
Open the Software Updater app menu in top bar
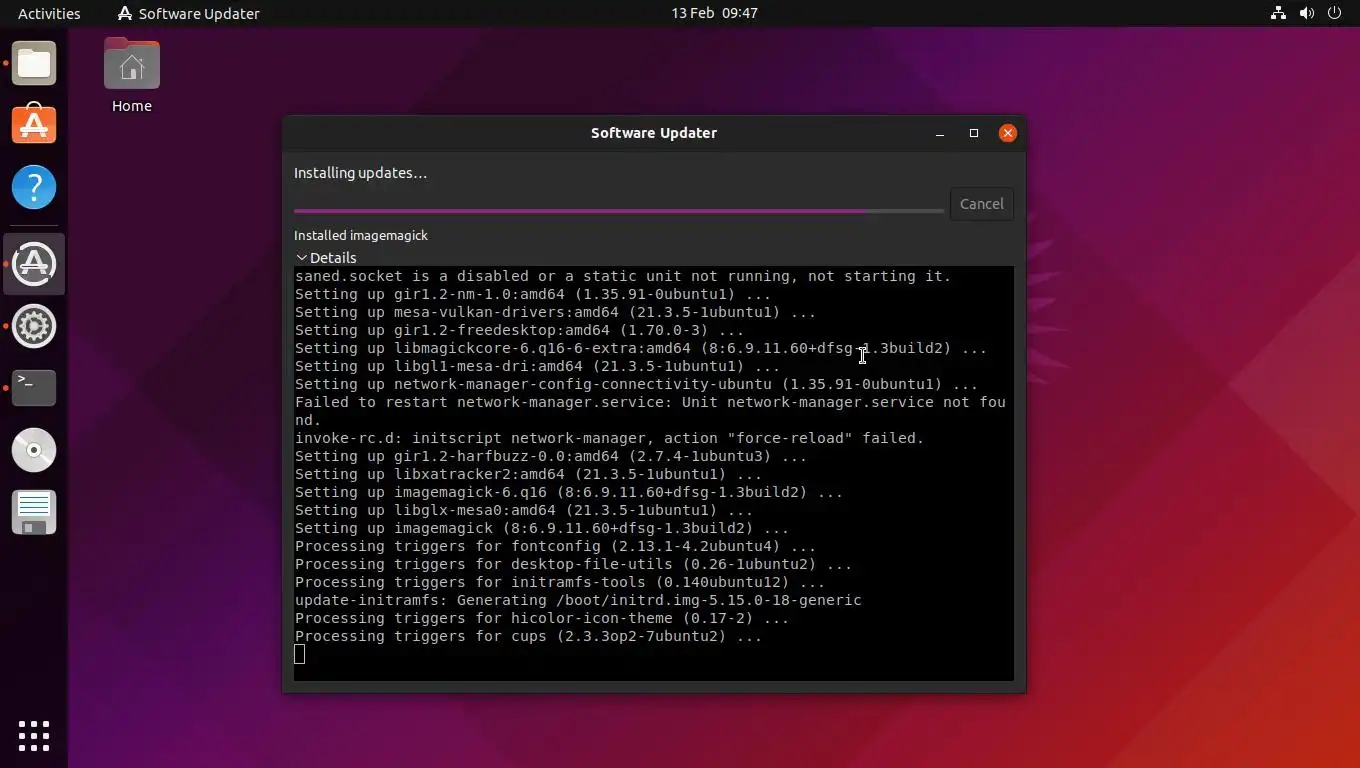point(188,13)
